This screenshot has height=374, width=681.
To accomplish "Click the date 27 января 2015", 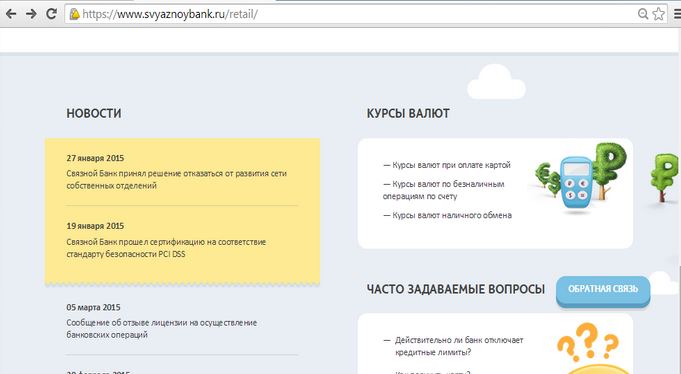I will pos(95,158).
